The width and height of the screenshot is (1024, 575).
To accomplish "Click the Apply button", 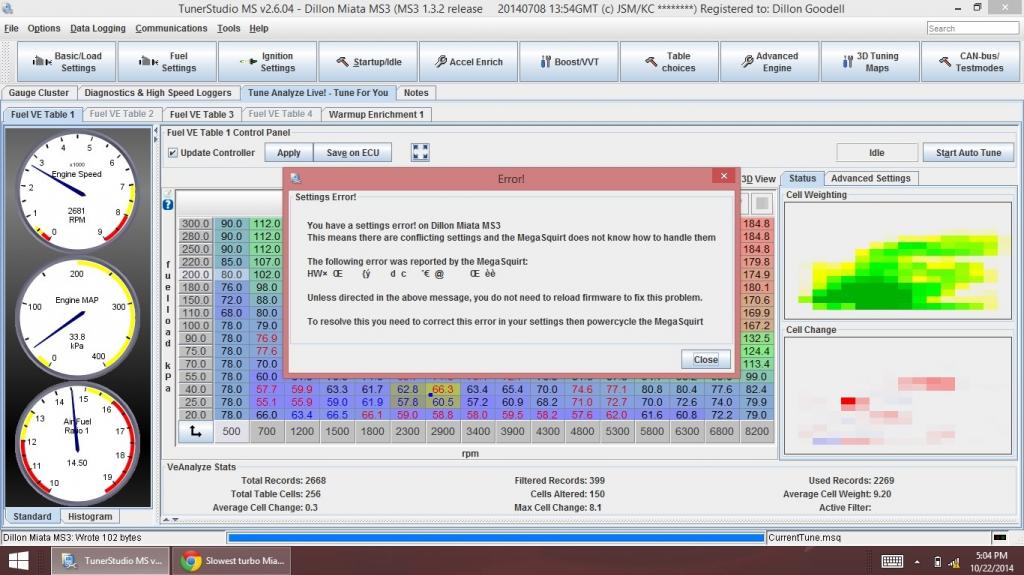I will (289, 152).
